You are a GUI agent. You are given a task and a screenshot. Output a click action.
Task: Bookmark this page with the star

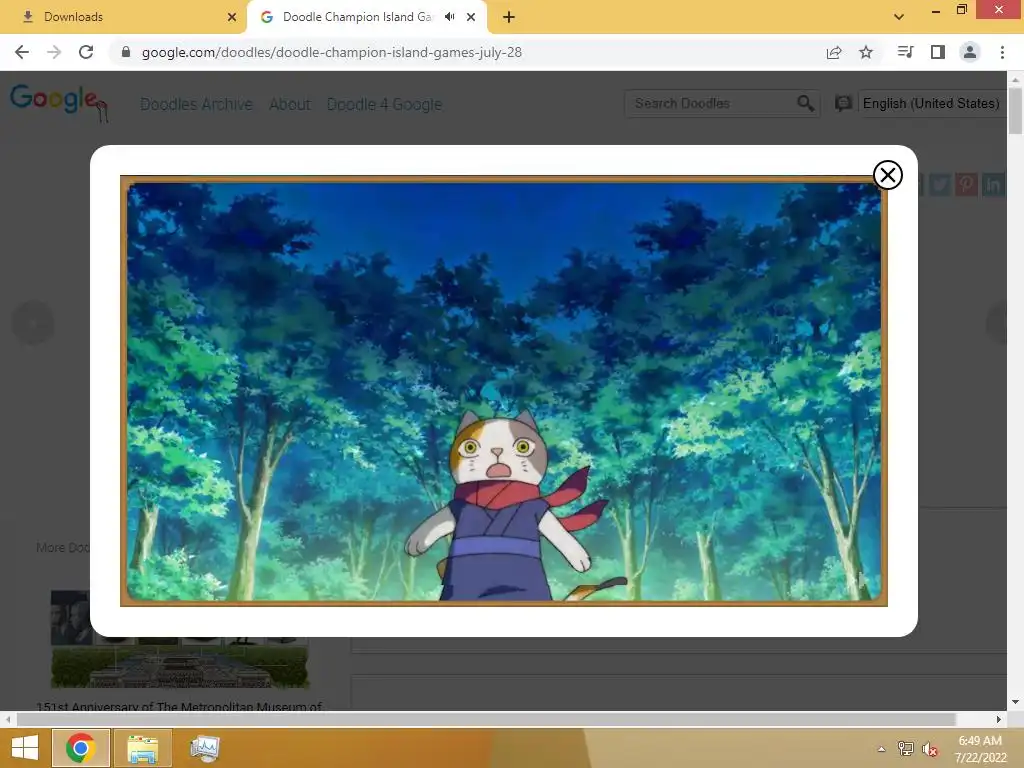(x=866, y=52)
